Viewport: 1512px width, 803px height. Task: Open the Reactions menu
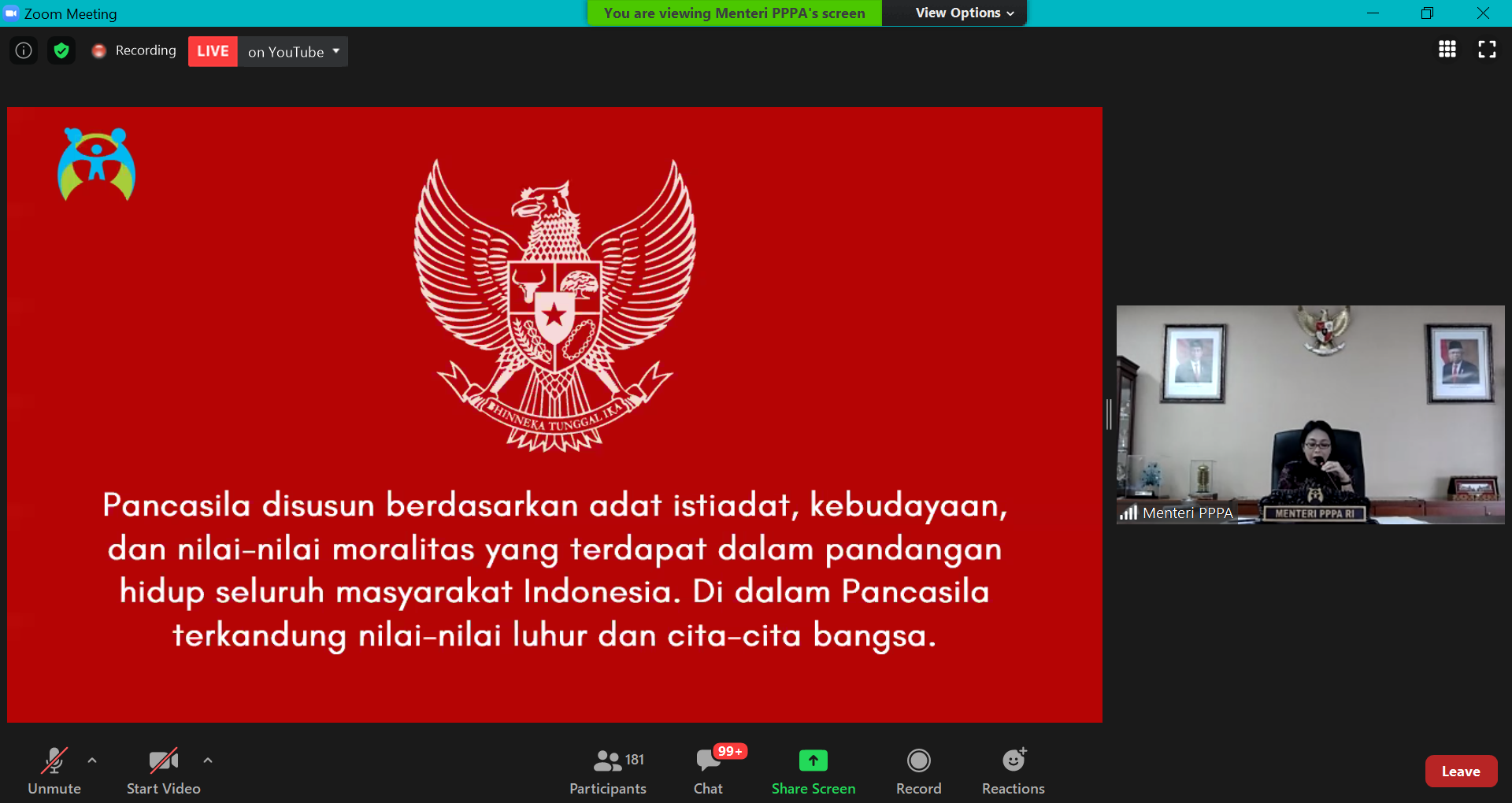click(x=1013, y=771)
